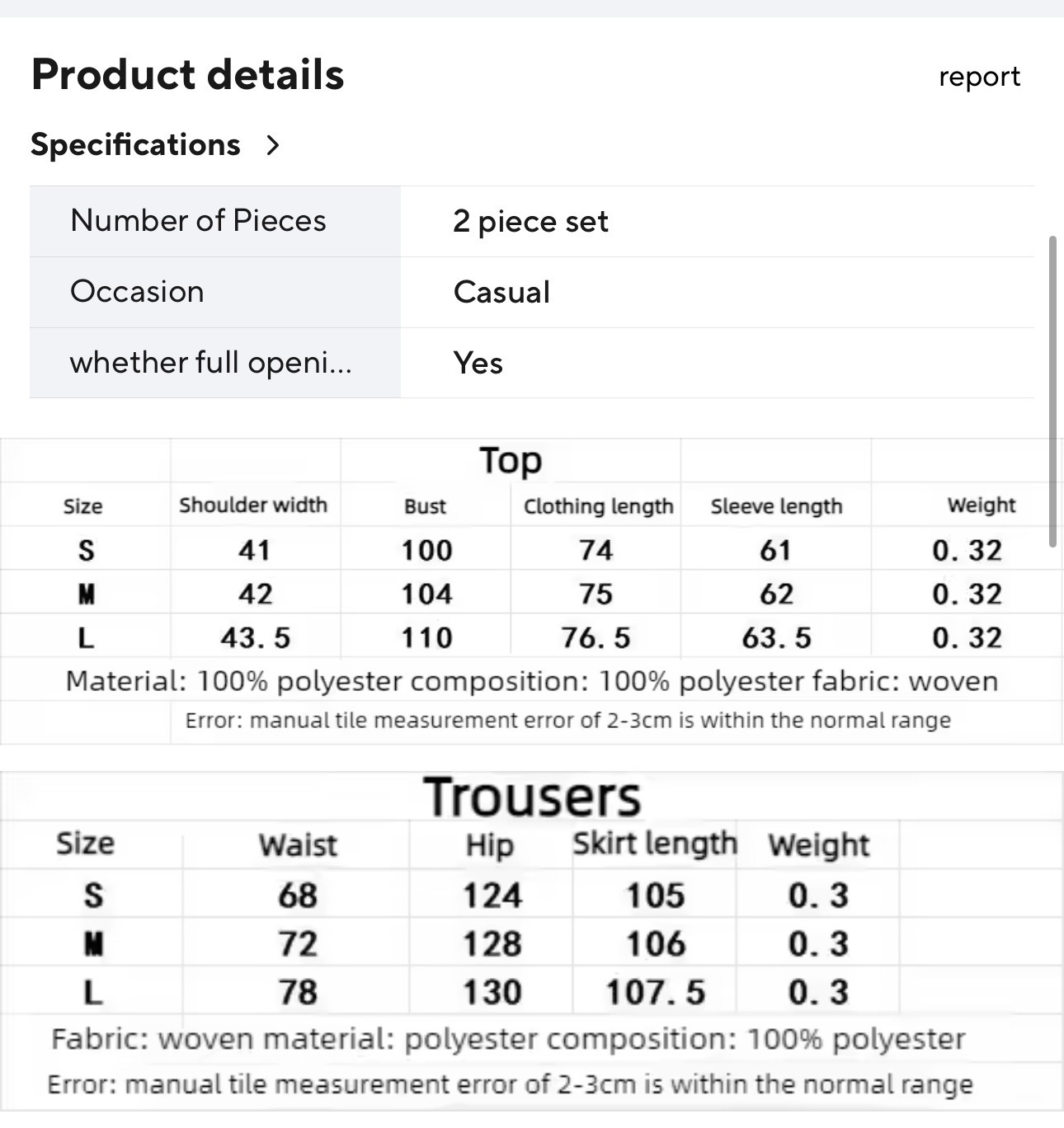Viewport: 1064px width, 1128px height.
Task: Tap the Product details heading
Action: (x=187, y=74)
